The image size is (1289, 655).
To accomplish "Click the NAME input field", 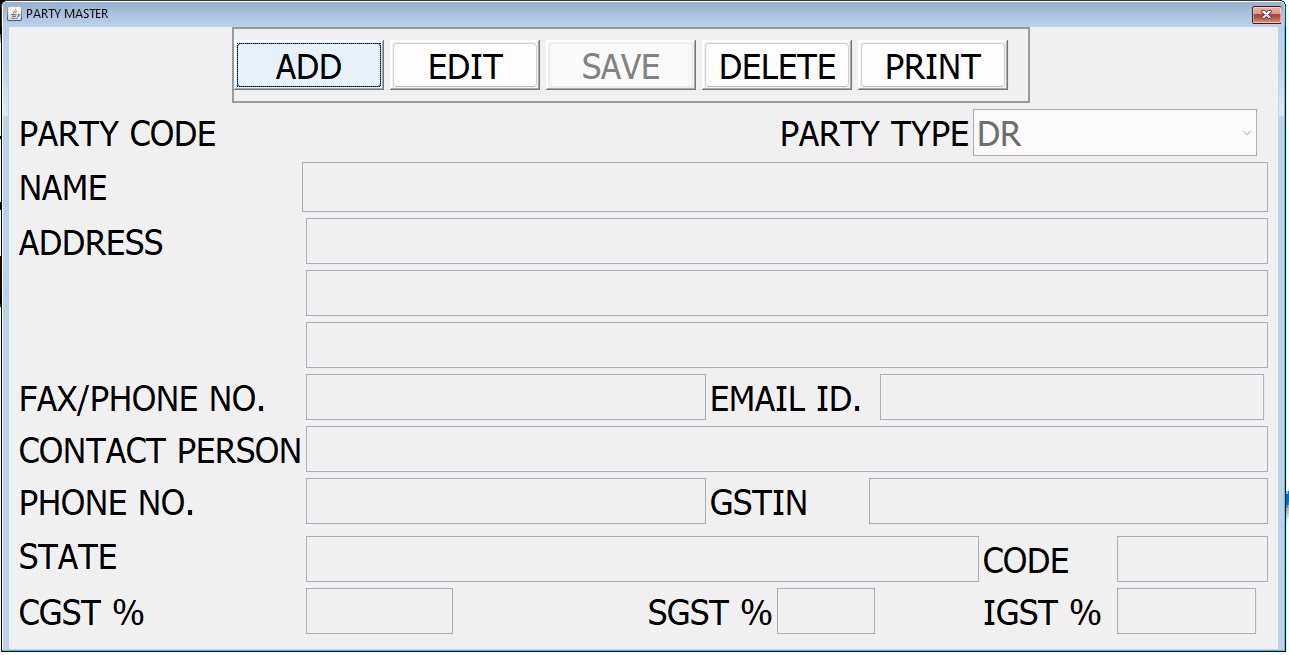I will [784, 187].
